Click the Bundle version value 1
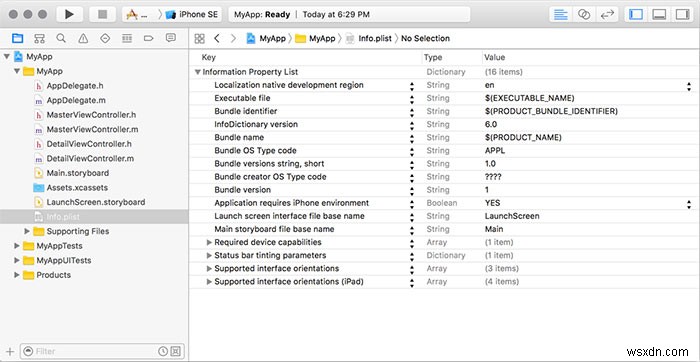 coord(487,190)
